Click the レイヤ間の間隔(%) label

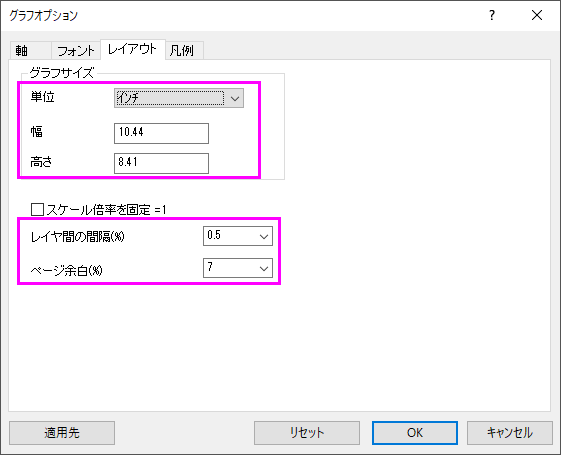[x=78, y=236]
